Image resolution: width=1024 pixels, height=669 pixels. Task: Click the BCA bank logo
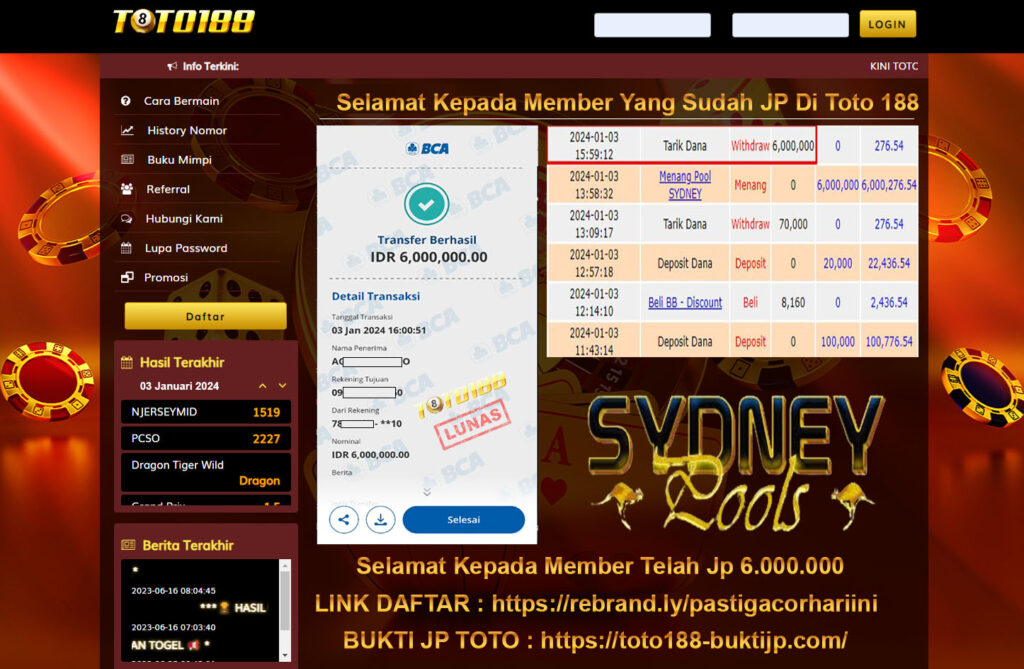[427, 149]
